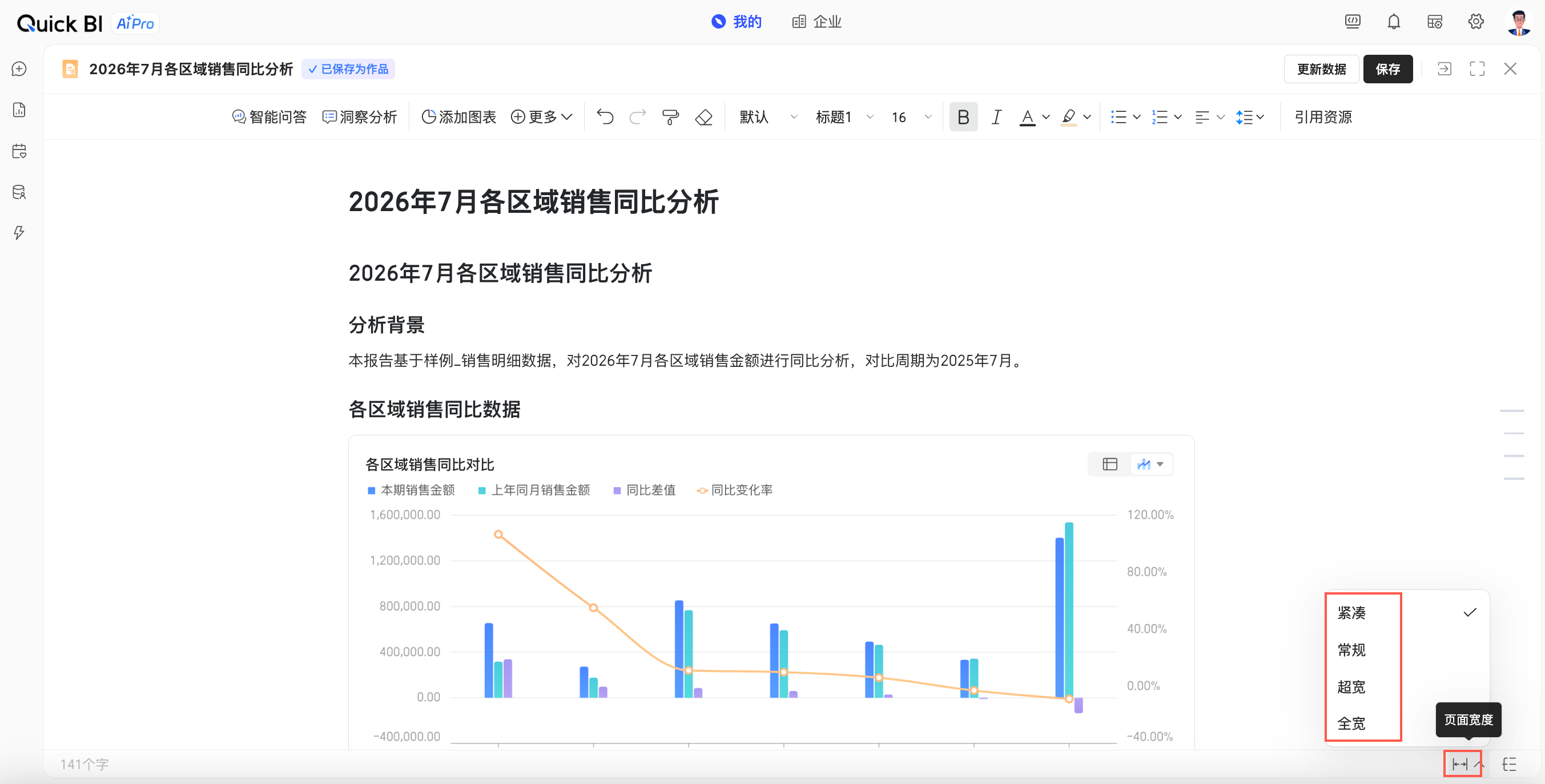Toggle 同比差值 legend series
Image resolution: width=1545 pixels, height=784 pixels.
click(x=644, y=490)
